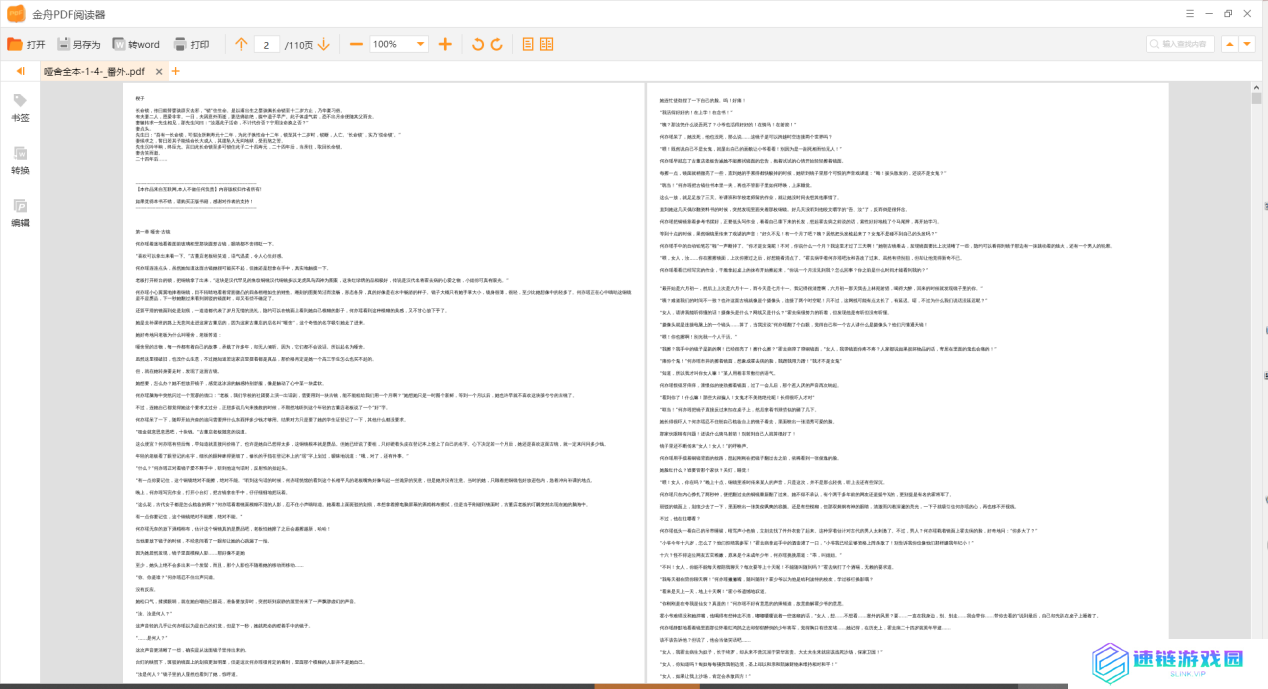Viewport: 1268px width, 689px height.
Task: Go to next page with down arrow
Action: click(x=325, y=44)
